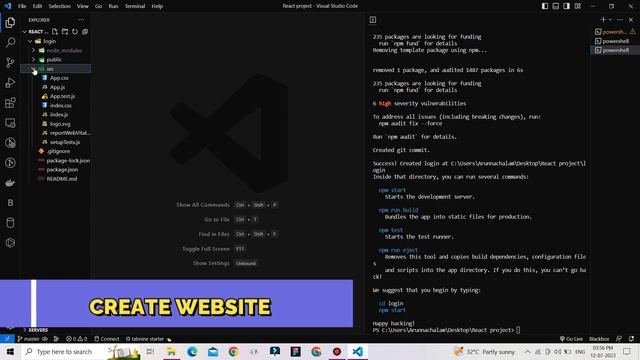The image size is (640, 360).
Task: Open Customize Layout button in title bar
Action: point(578,6)
